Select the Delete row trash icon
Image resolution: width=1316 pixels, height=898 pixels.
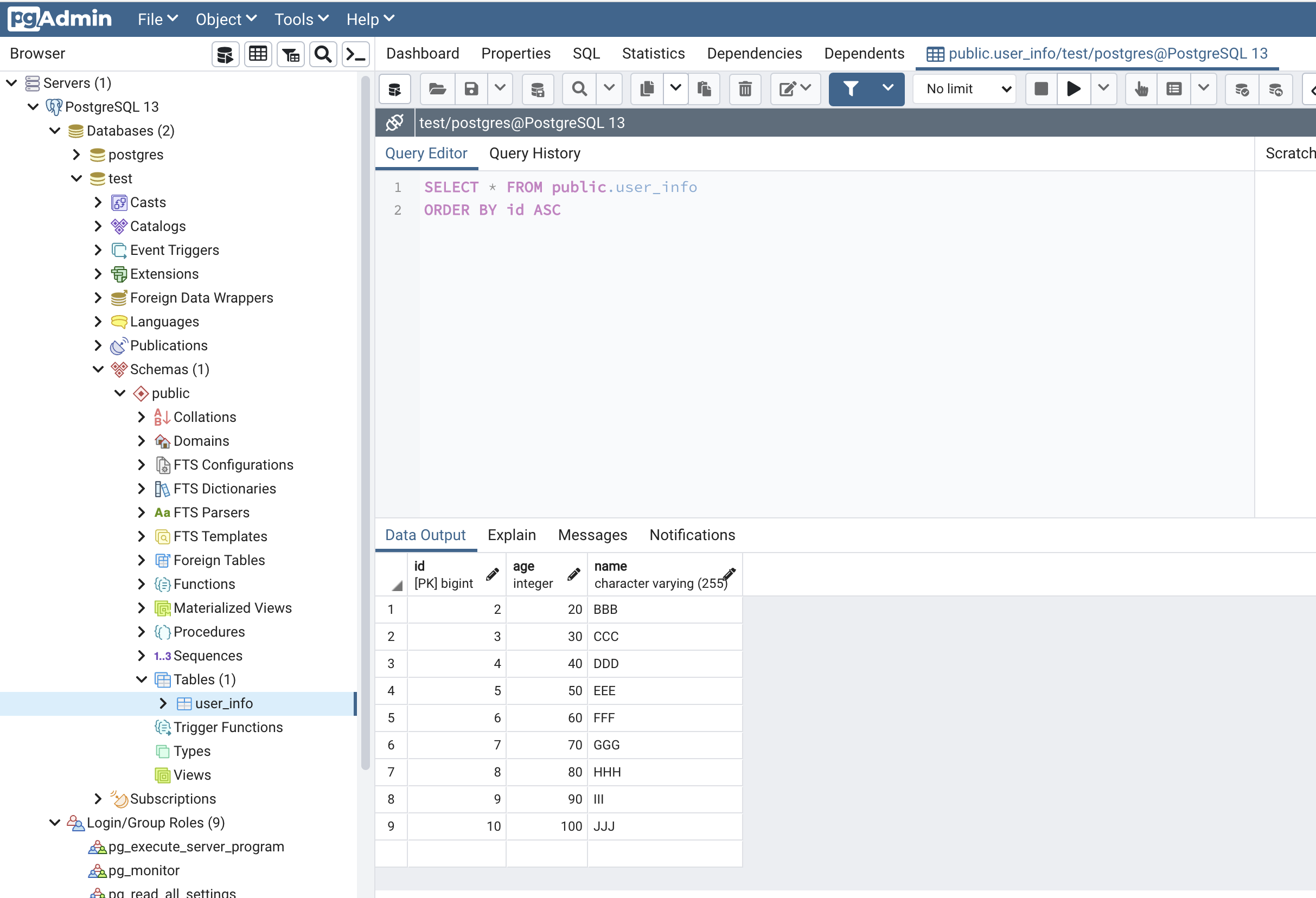coord(745,89)
